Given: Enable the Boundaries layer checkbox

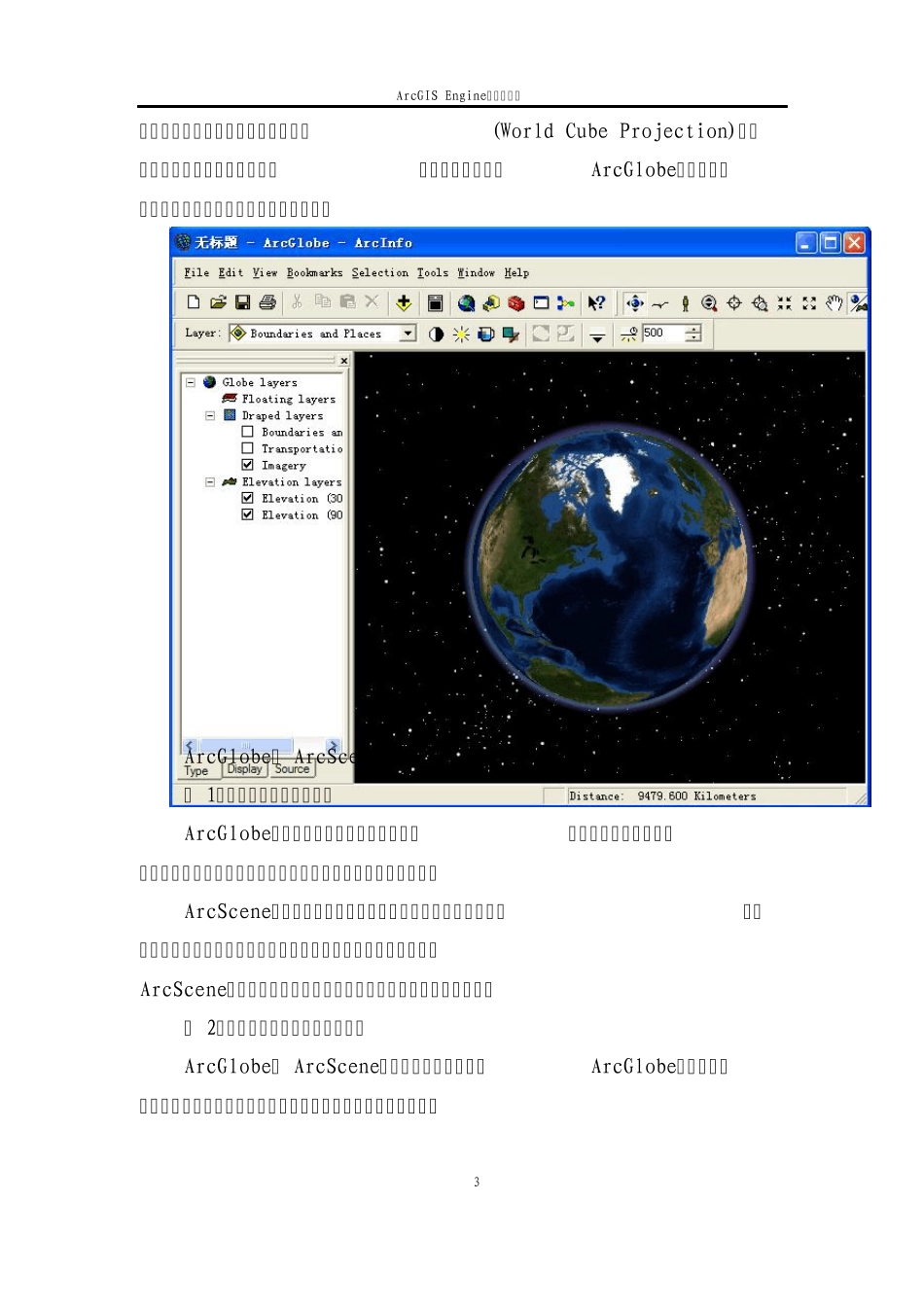Looking at the screenshot, I should click(247, 432).
